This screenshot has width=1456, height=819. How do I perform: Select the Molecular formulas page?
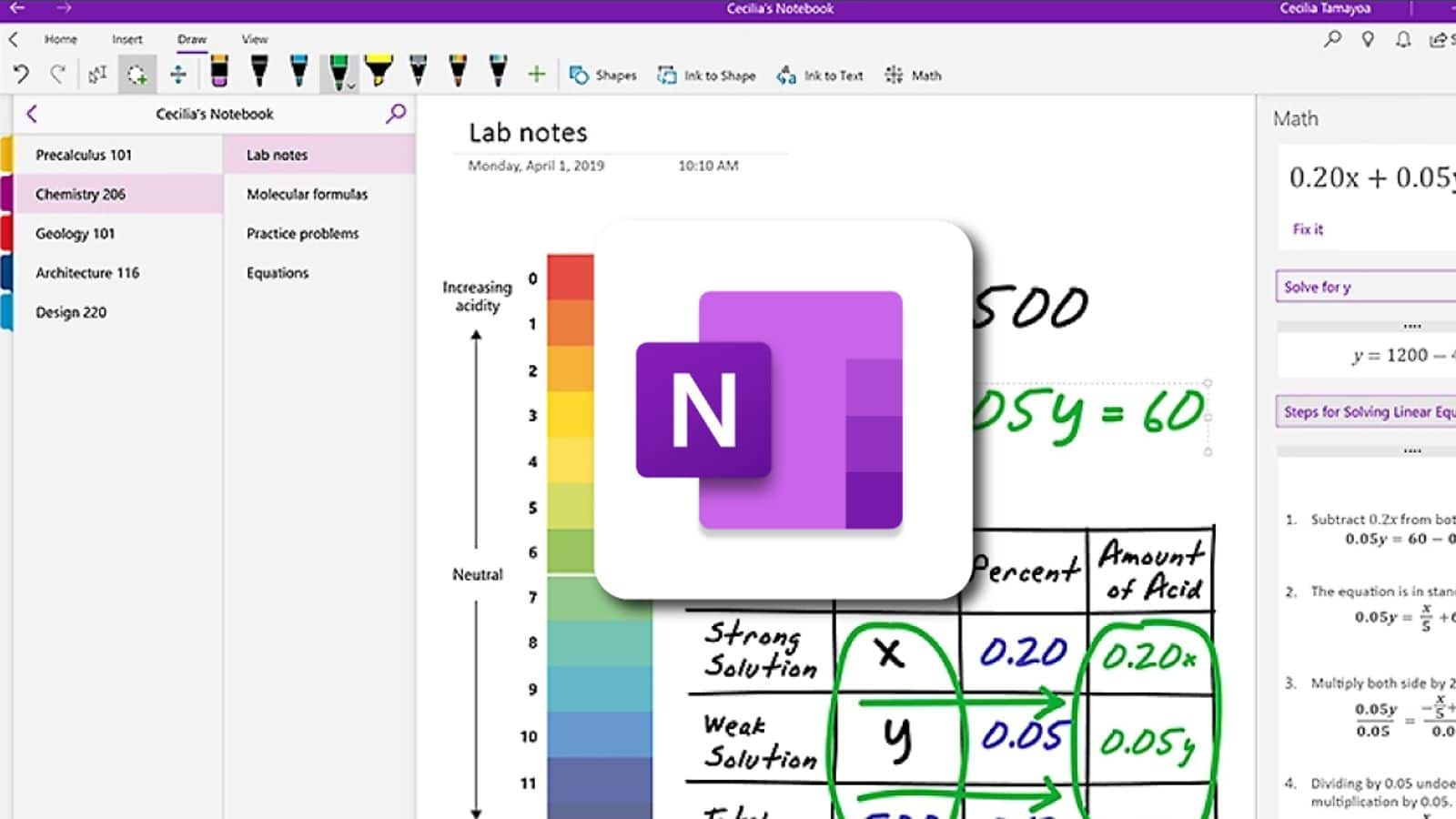[319, 194]
